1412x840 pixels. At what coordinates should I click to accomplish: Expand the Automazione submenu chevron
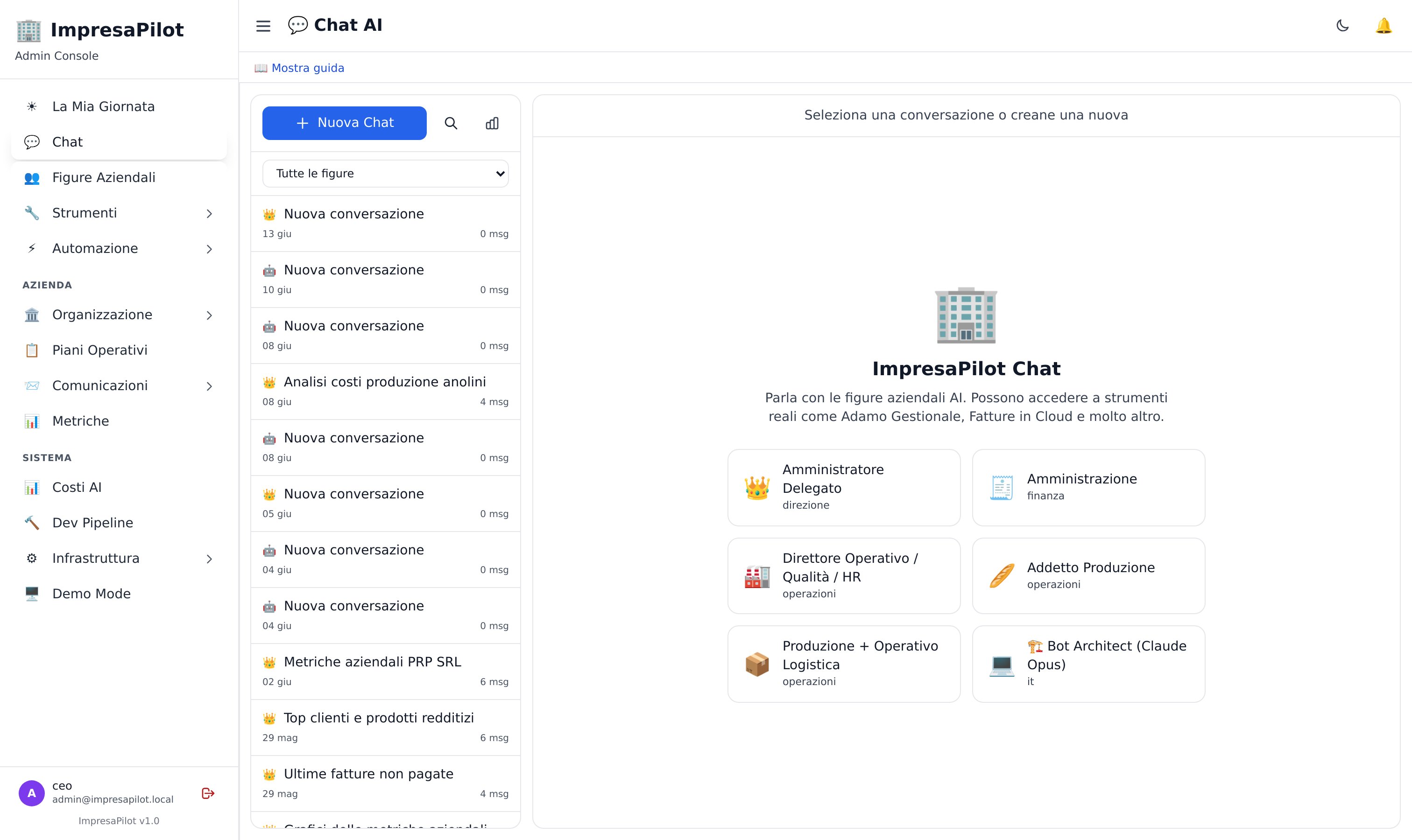coord(209,249)
